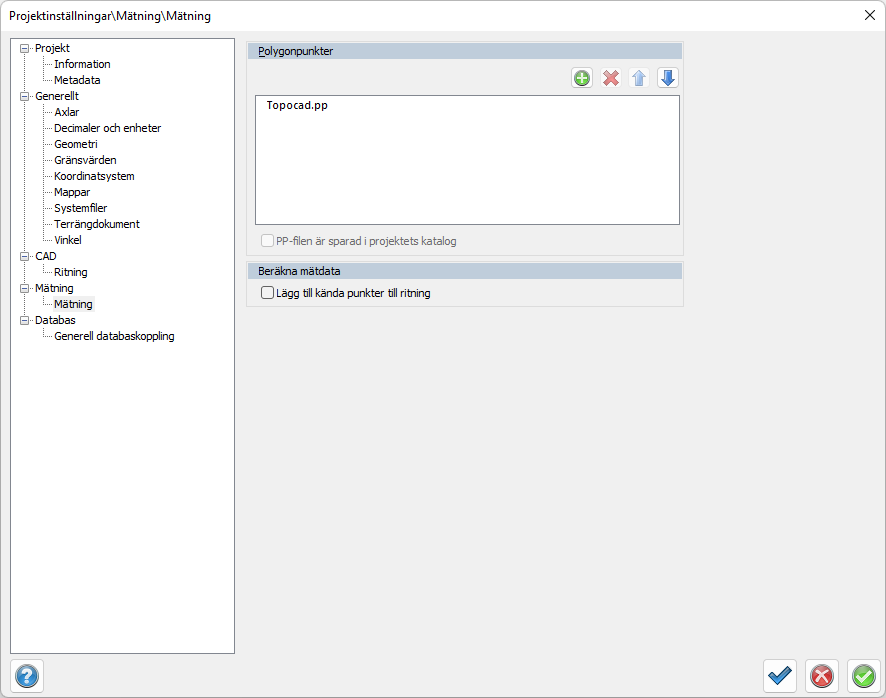The width and height of the screenshot is (886, 698).
Task: Collapse the Generellt tree node
Action: click(x=25, y=96)
